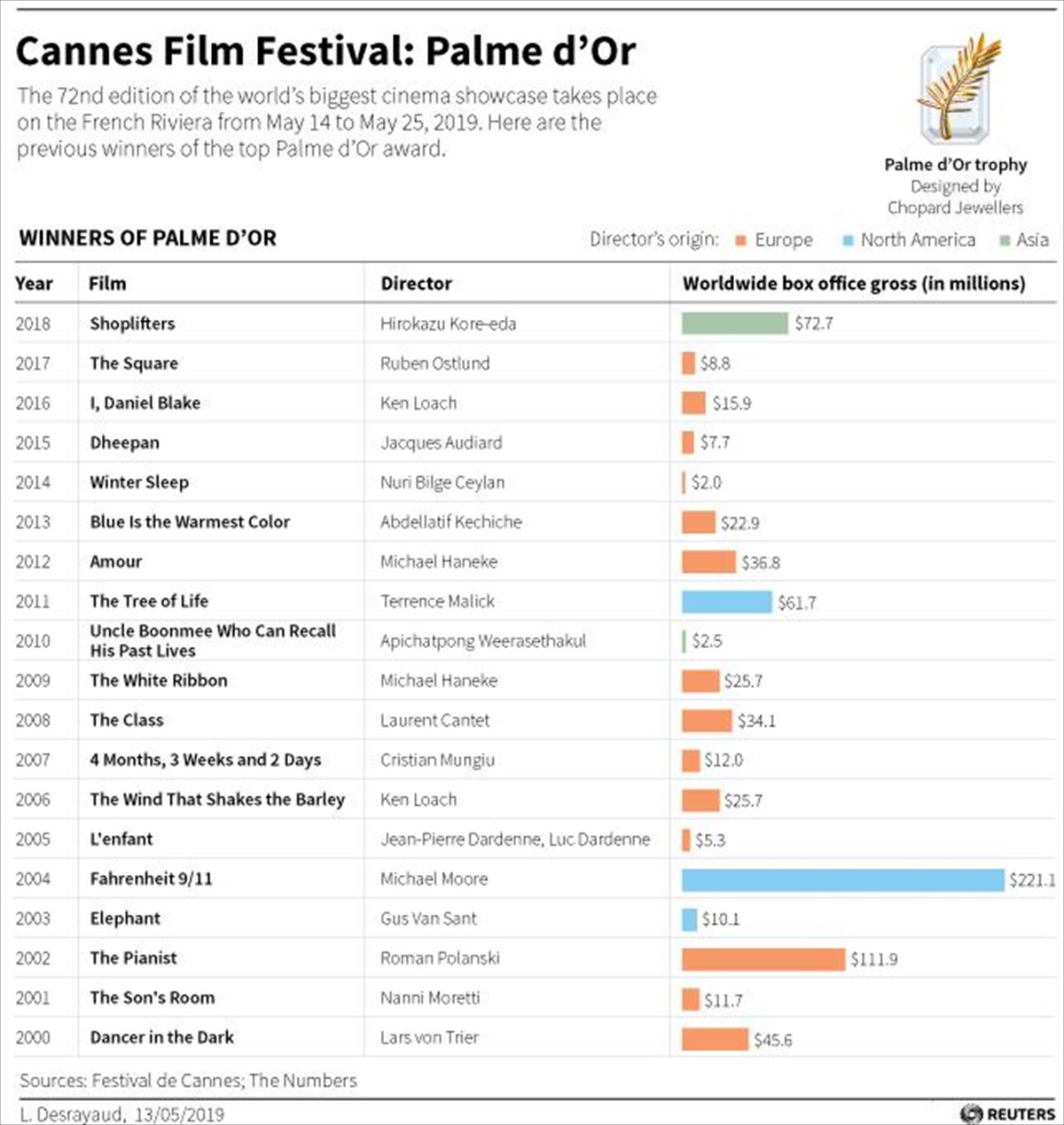Click the Winners of Palme d'Or heading
The width and height of the screenshot is (1064, 1125).
coord(147,238)
